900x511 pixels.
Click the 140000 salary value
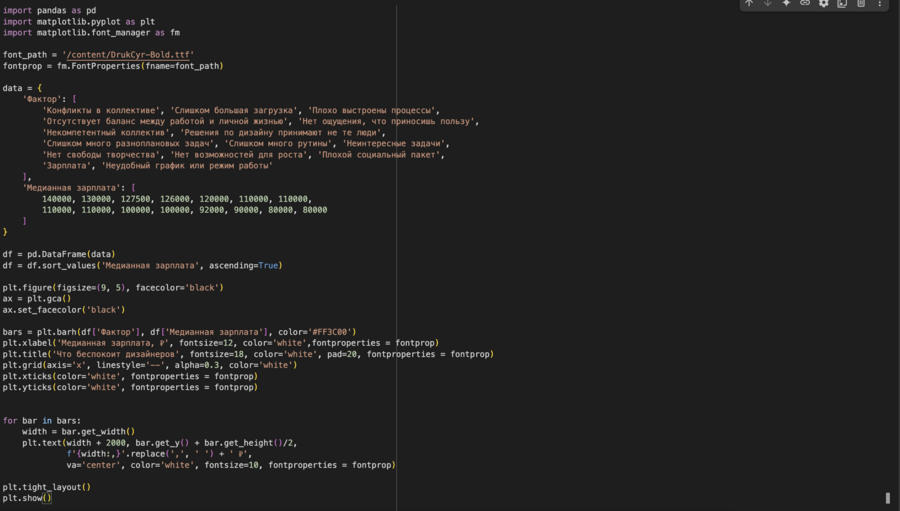pyautogui.click(x=59, y=199)
